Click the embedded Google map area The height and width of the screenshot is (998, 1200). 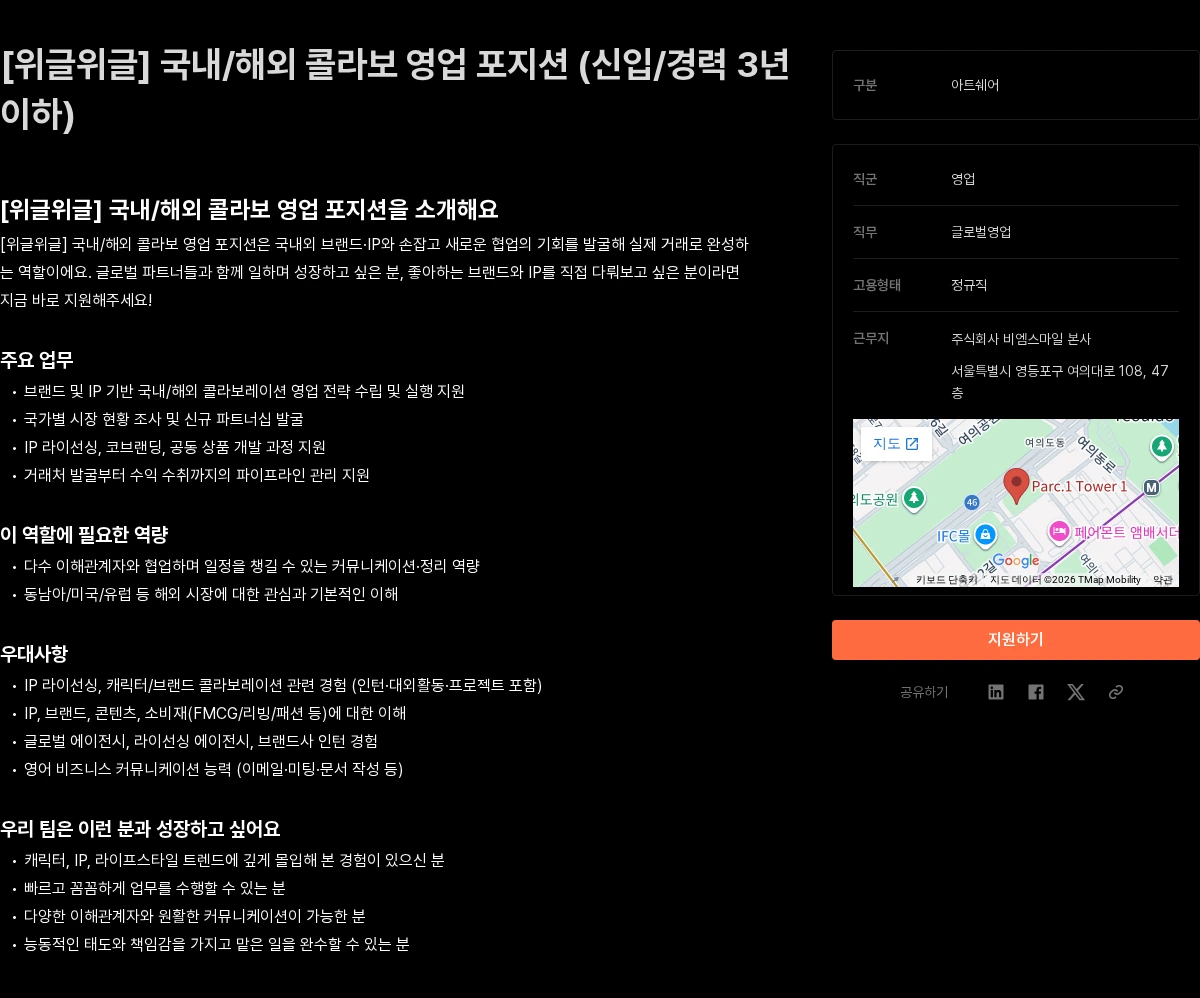(1016, 503)
